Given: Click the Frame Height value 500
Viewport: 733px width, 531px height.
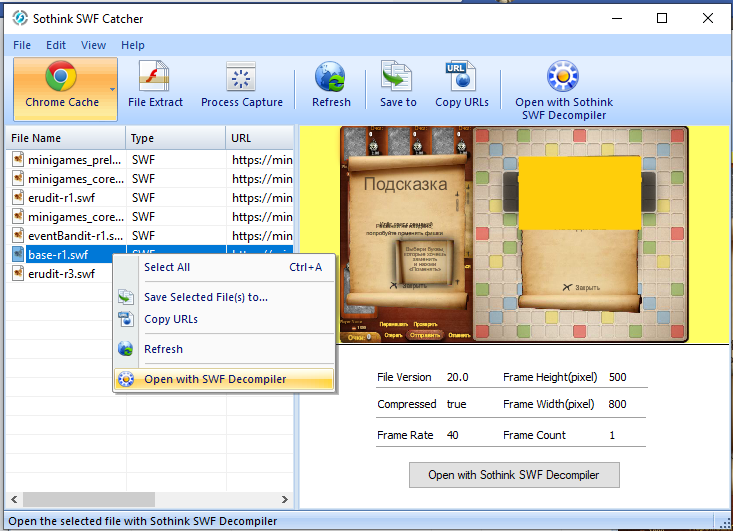Looking at the screenshot, I should click(617, 377).
